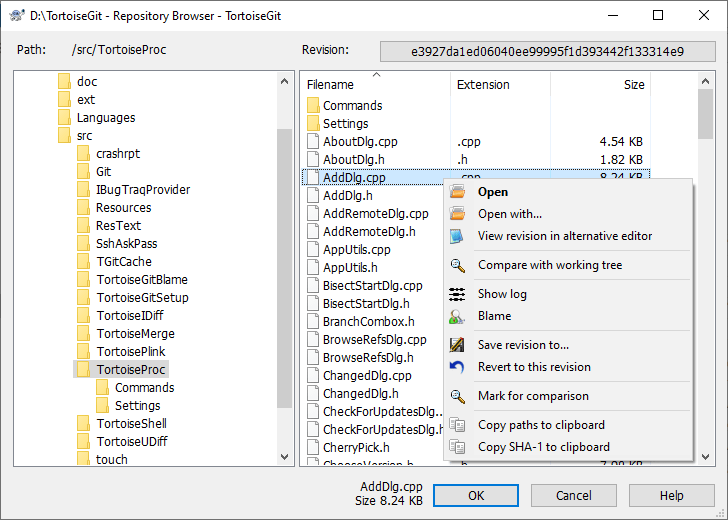Select Open with... from the context menu

coord(510,214)
